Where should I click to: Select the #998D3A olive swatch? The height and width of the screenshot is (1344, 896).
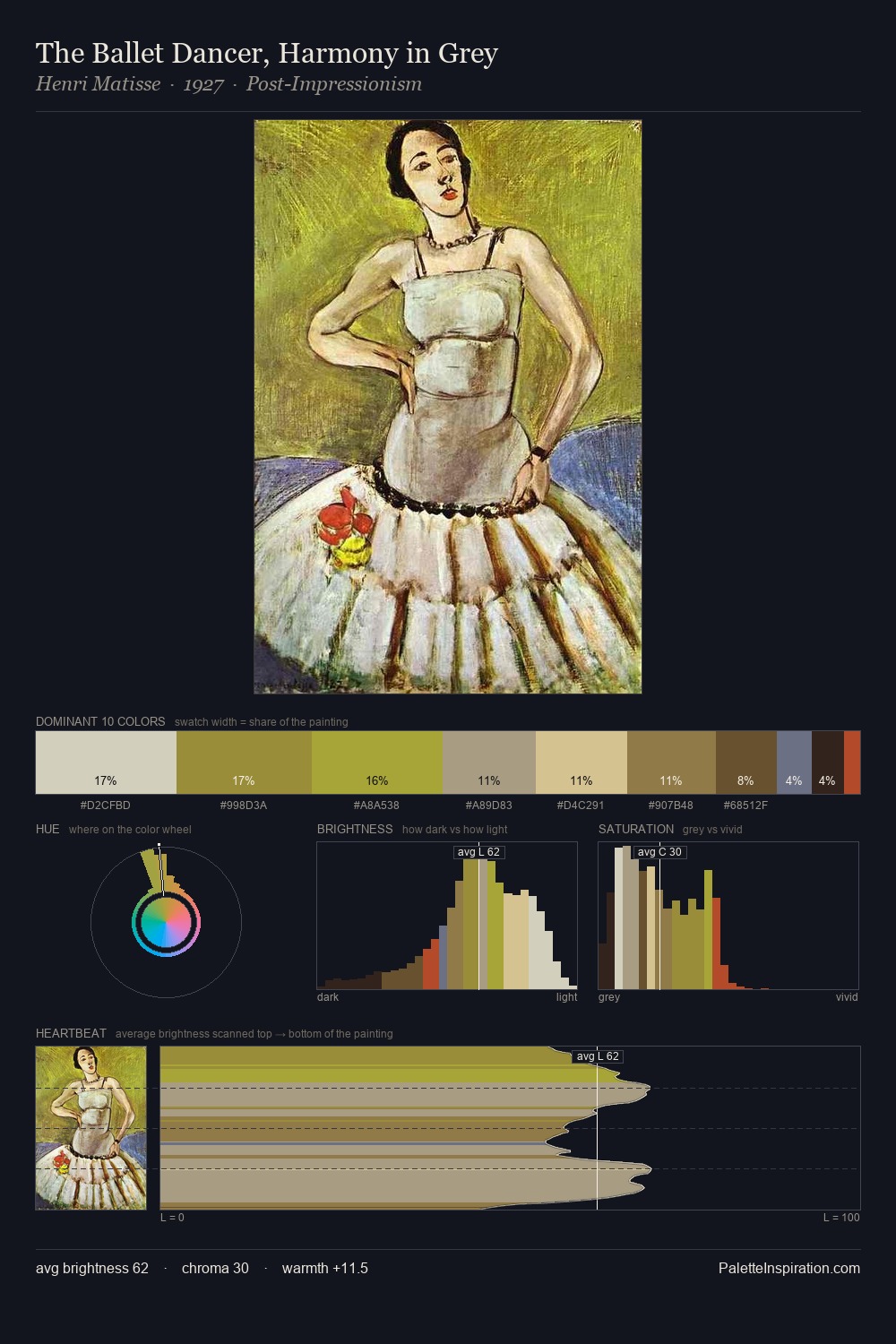(x=244, y=762)
